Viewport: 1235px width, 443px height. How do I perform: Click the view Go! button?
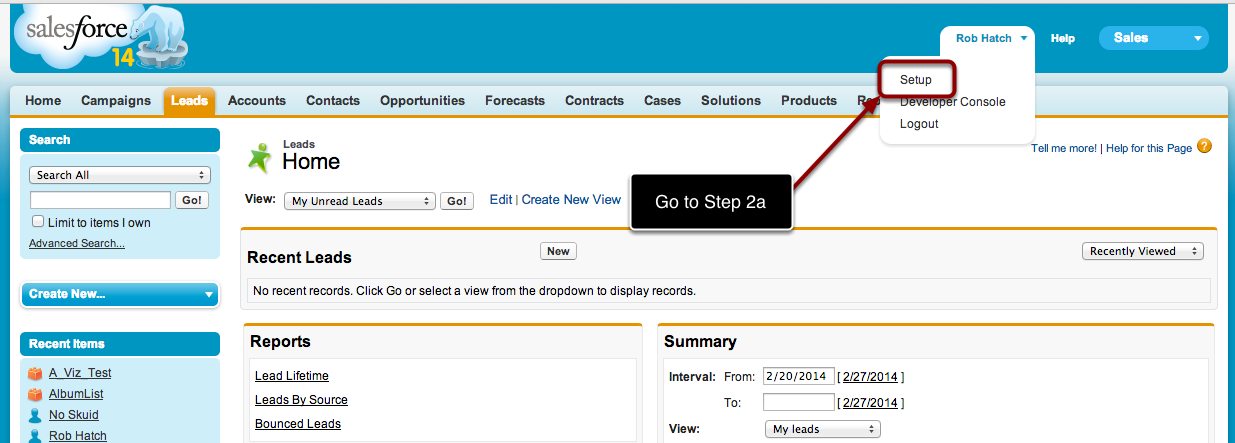click(457, 201)
